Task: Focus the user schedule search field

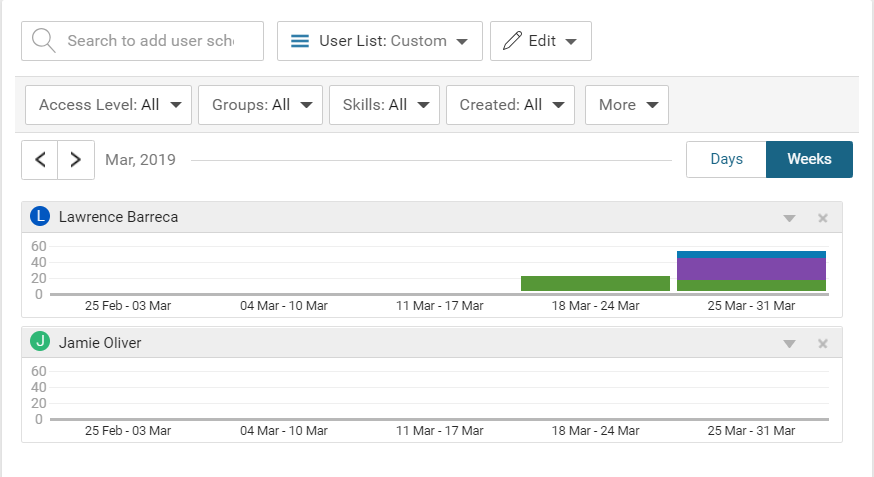Action: pyautogui.click(x=150, y=41)
